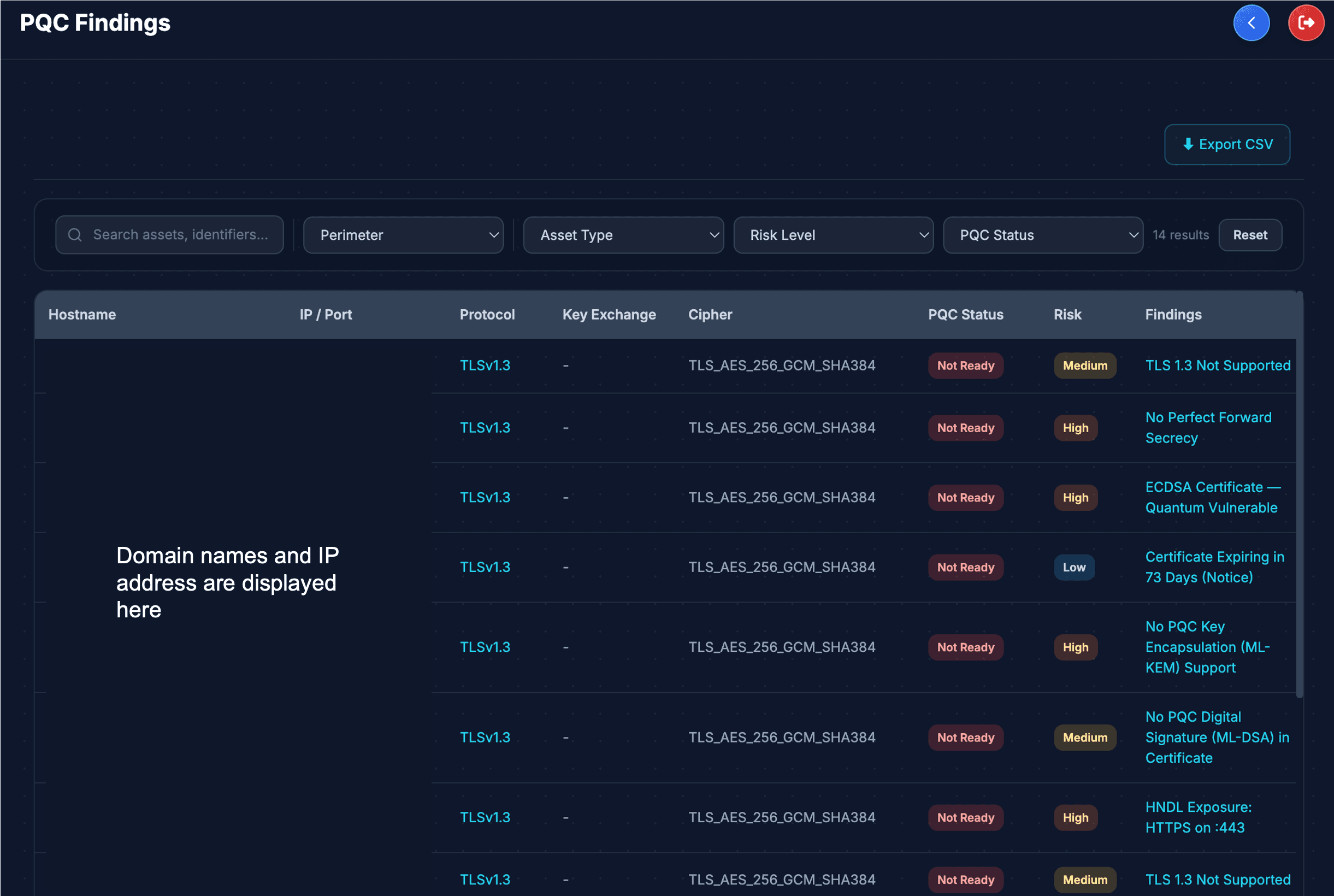
Task: Click the red logout icon
Action: coord(1306,23)
